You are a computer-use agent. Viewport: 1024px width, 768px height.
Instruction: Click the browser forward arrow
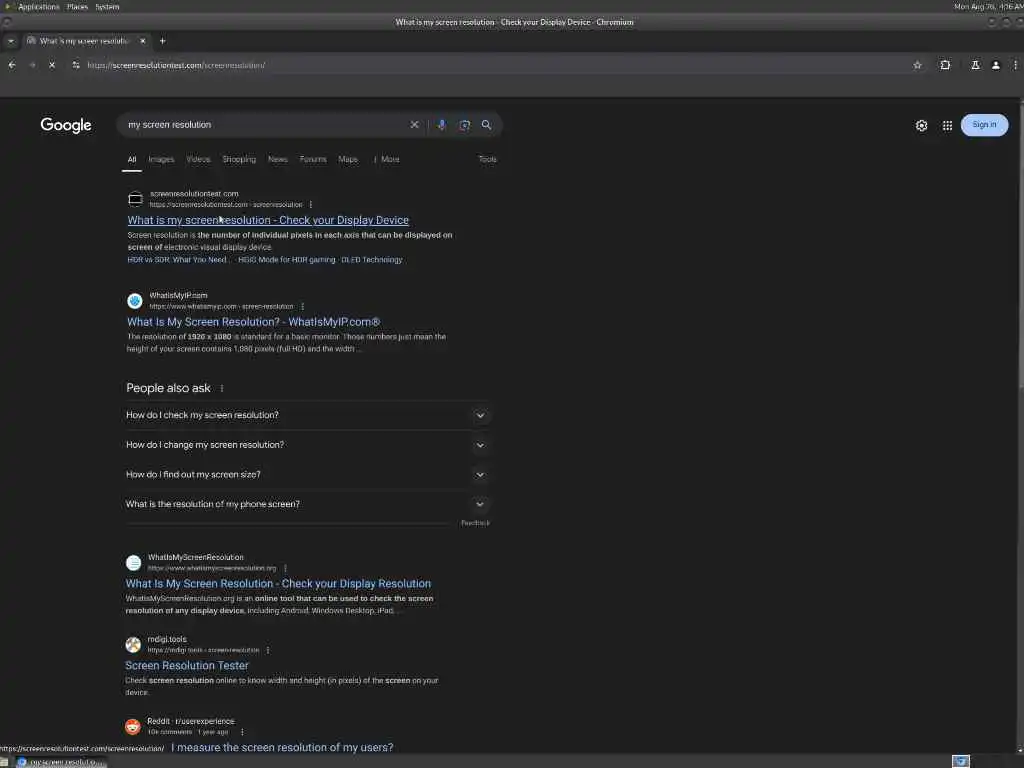32,65
